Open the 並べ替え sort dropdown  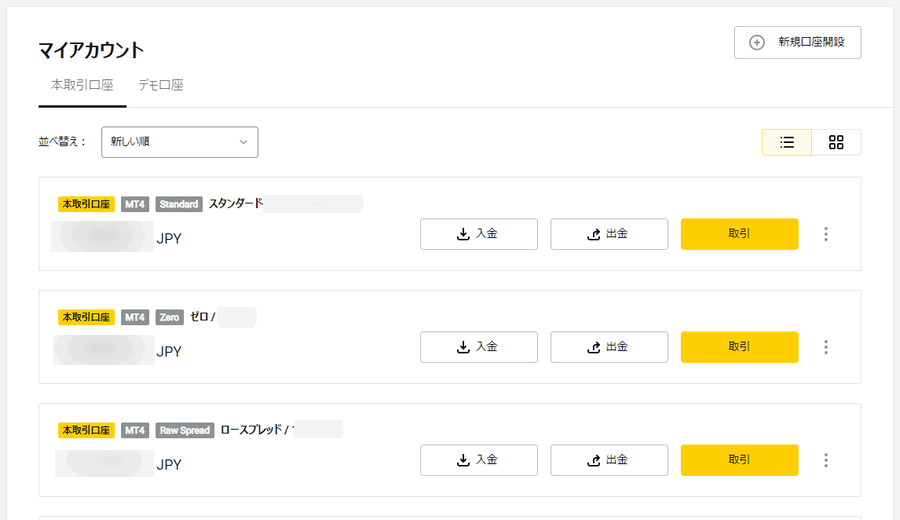tap(180, 142)
